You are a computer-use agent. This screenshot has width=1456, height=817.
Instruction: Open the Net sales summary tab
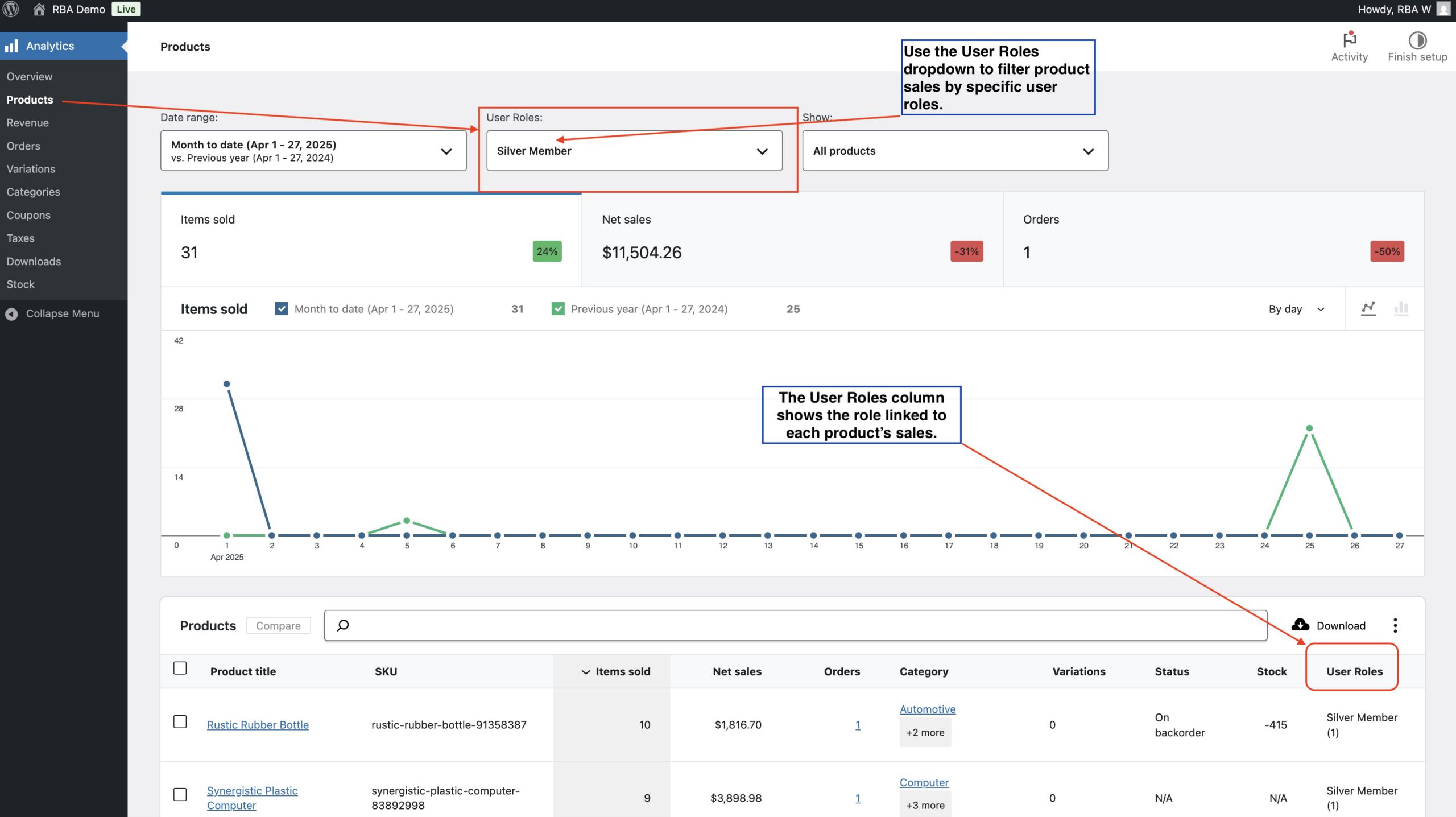792,239
